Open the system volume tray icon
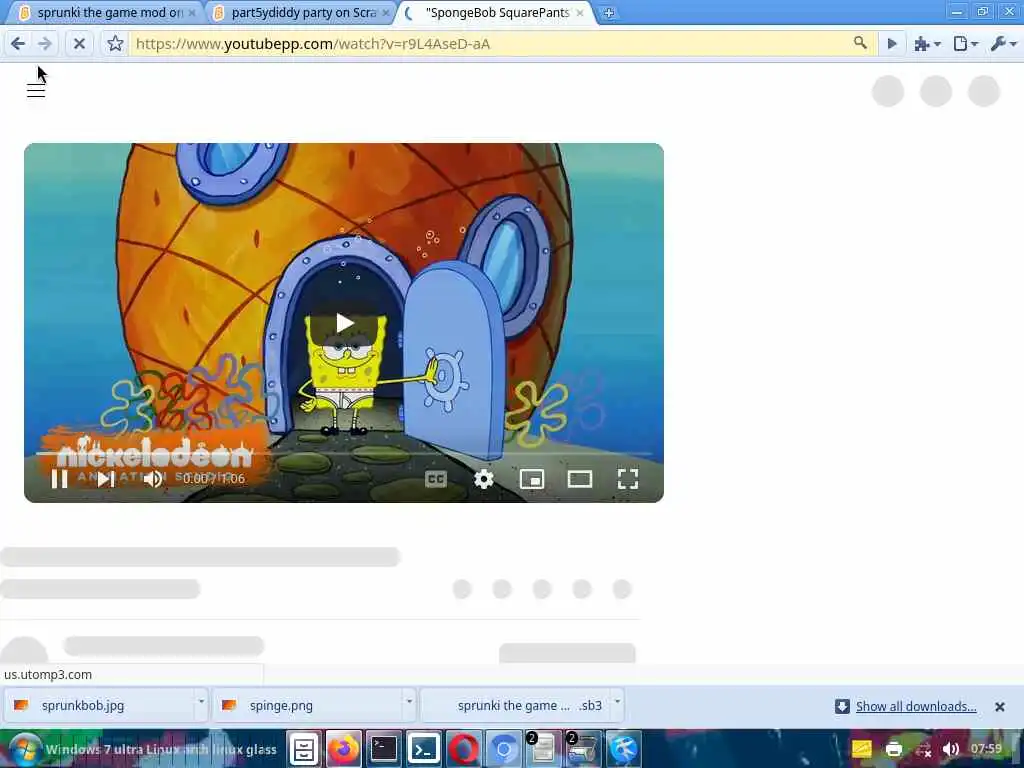The image size is (1024, 768). (951, 749)
